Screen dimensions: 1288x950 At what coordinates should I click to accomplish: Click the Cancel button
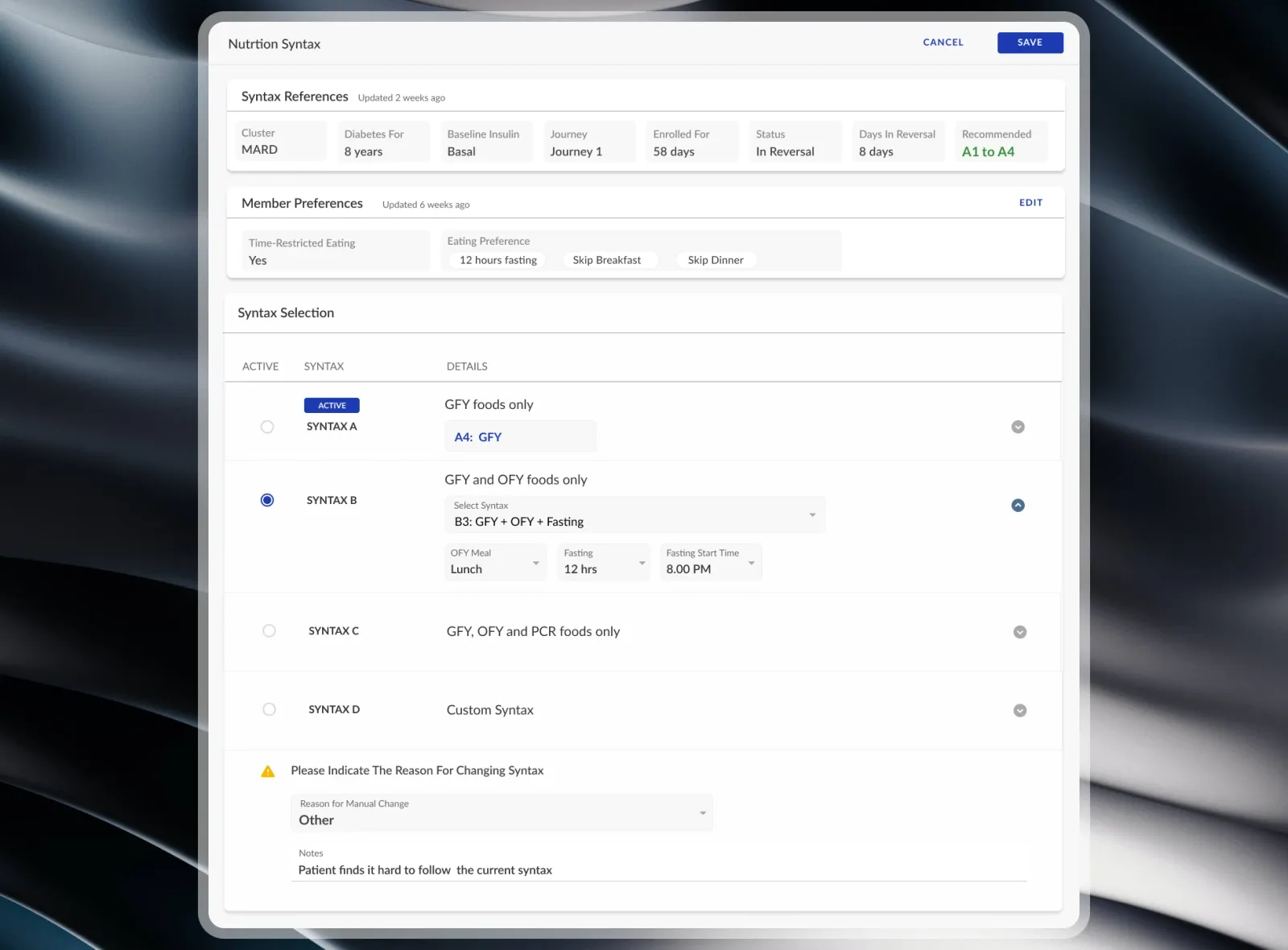(943, 43)
